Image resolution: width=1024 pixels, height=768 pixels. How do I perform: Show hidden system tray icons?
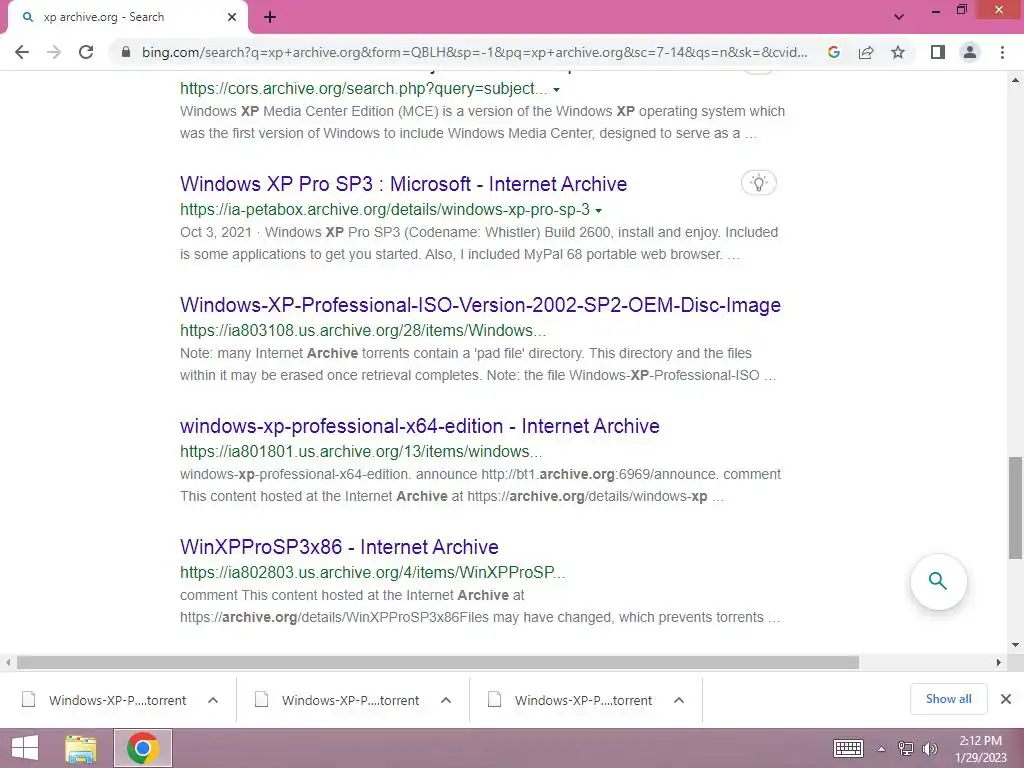point(882,749)
